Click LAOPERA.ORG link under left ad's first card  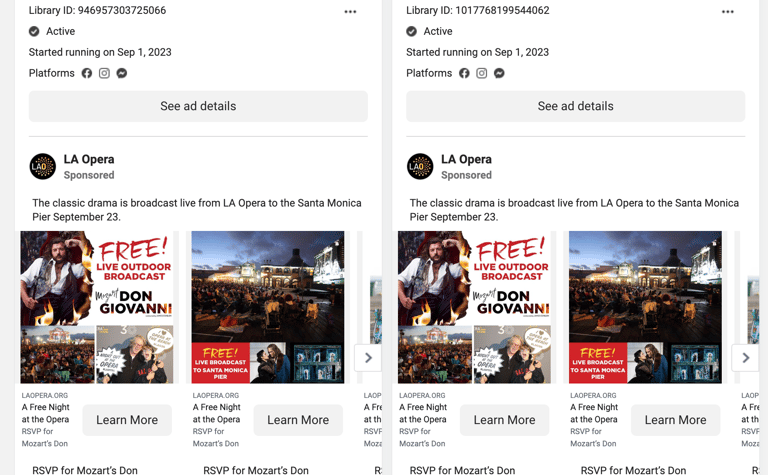(45, 395)
